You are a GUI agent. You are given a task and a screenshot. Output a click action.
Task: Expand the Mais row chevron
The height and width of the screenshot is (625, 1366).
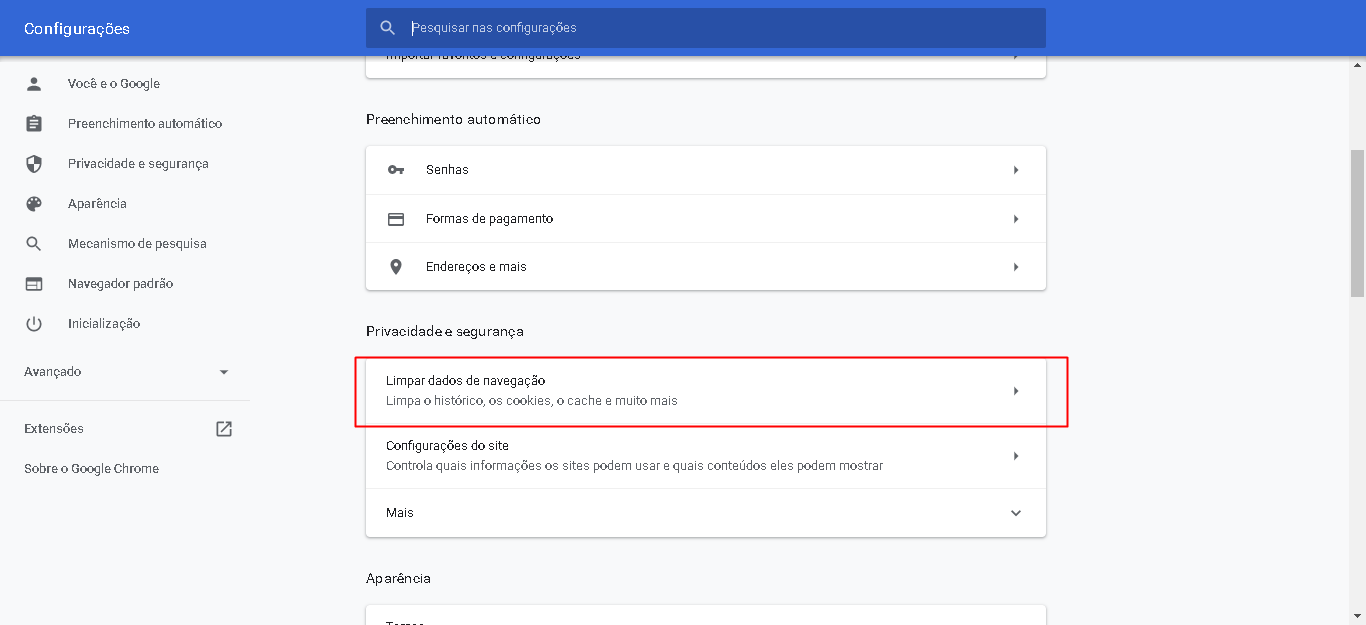pos(1016,513)
